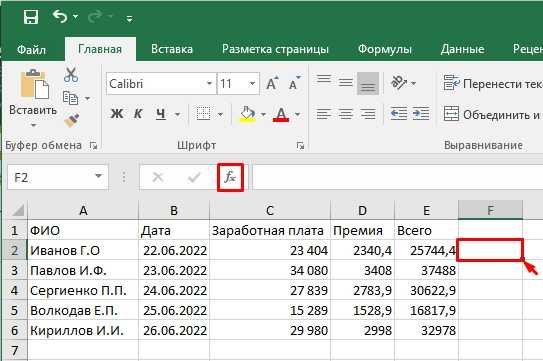Select cell with total 32978
The width and height of the screenshot is (543, 361).
[426, 331]
